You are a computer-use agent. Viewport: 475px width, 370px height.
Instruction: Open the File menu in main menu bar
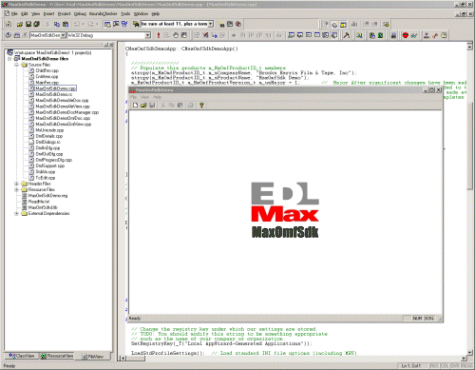coord(14,14)
